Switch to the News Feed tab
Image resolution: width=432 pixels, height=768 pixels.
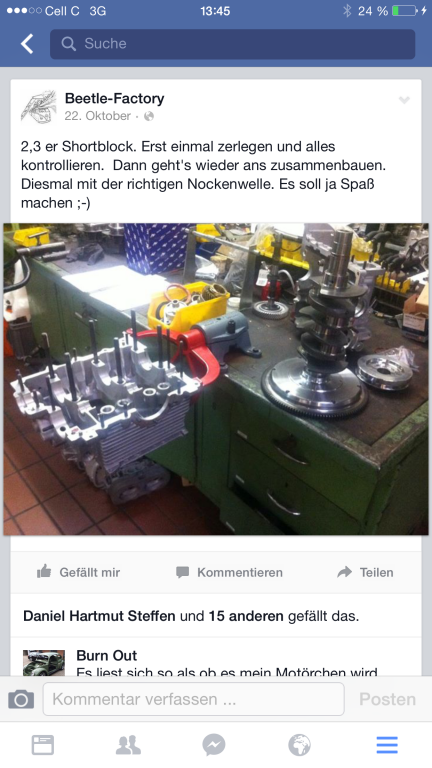[43, 745]
